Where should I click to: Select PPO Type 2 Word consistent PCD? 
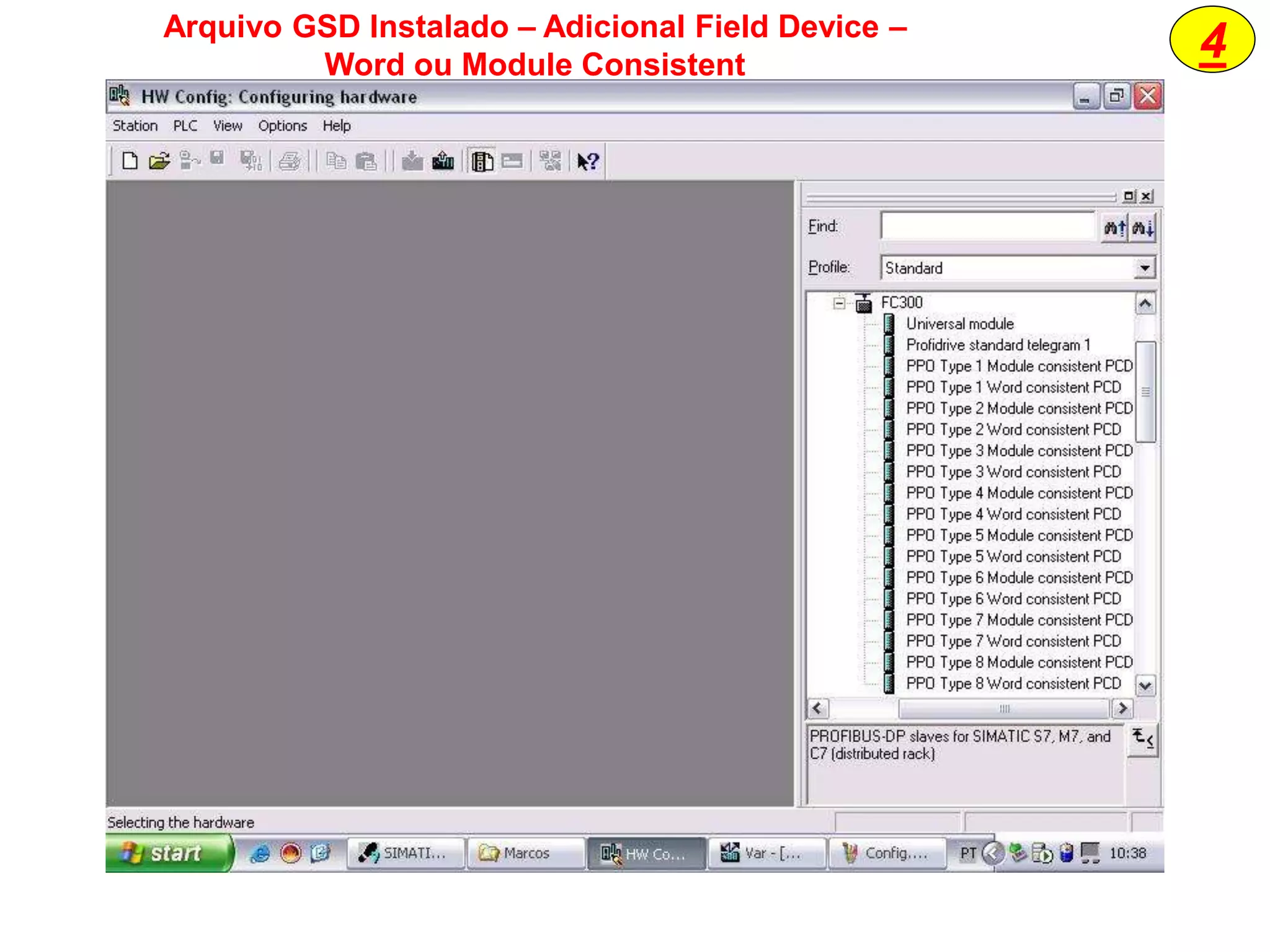tap(1013, 429)
